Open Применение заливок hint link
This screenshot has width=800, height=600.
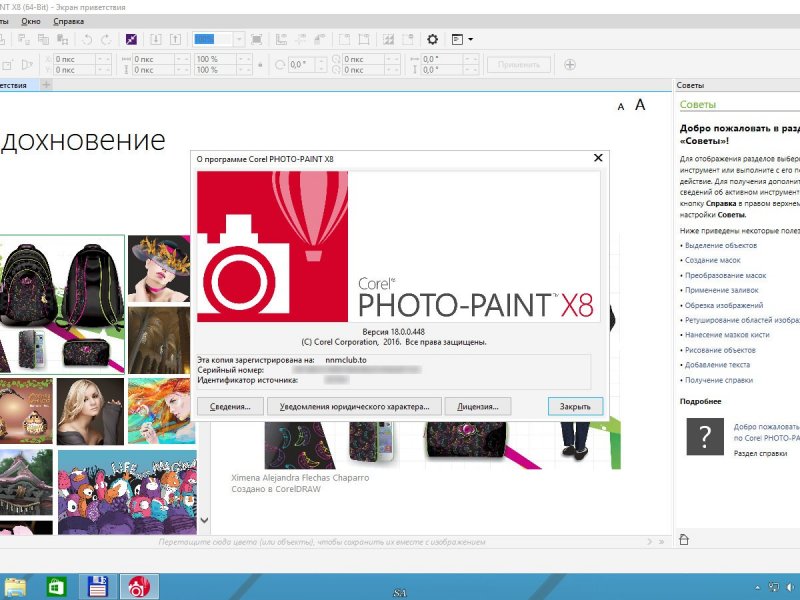(x=721, y=290)
